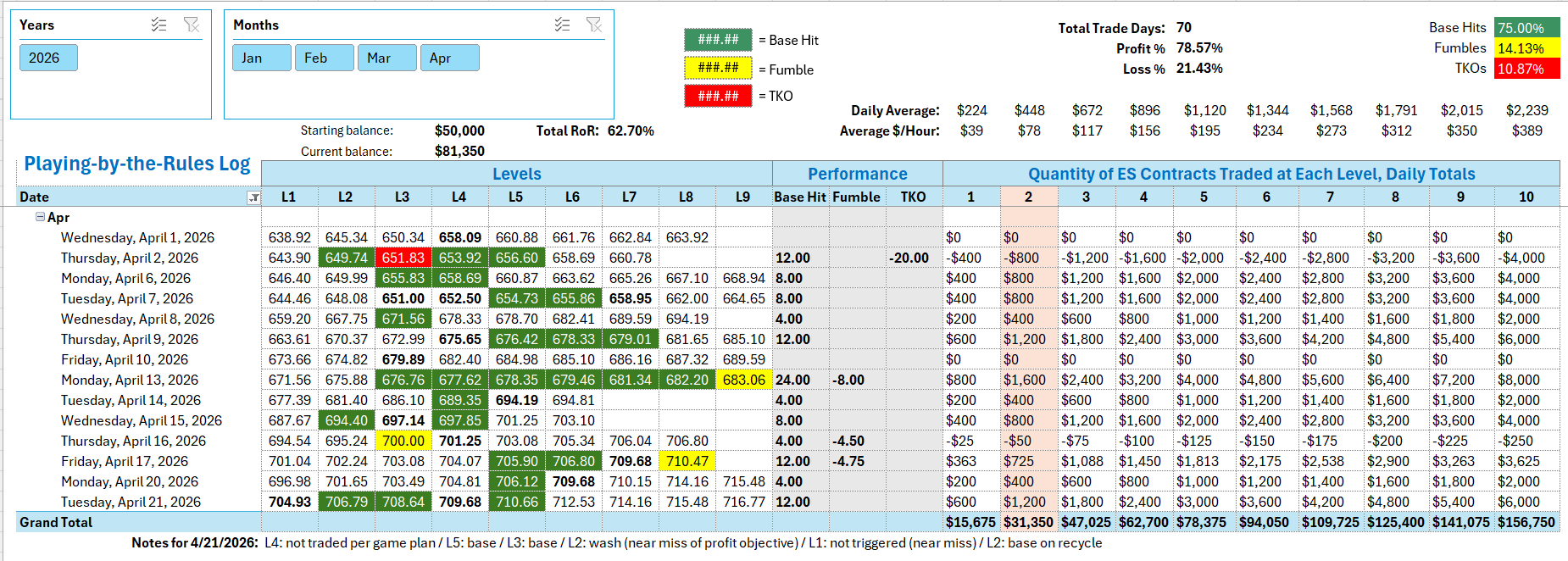
Task: Click the TKO column header
Action: pyautogui.click(x=914, y=197)
